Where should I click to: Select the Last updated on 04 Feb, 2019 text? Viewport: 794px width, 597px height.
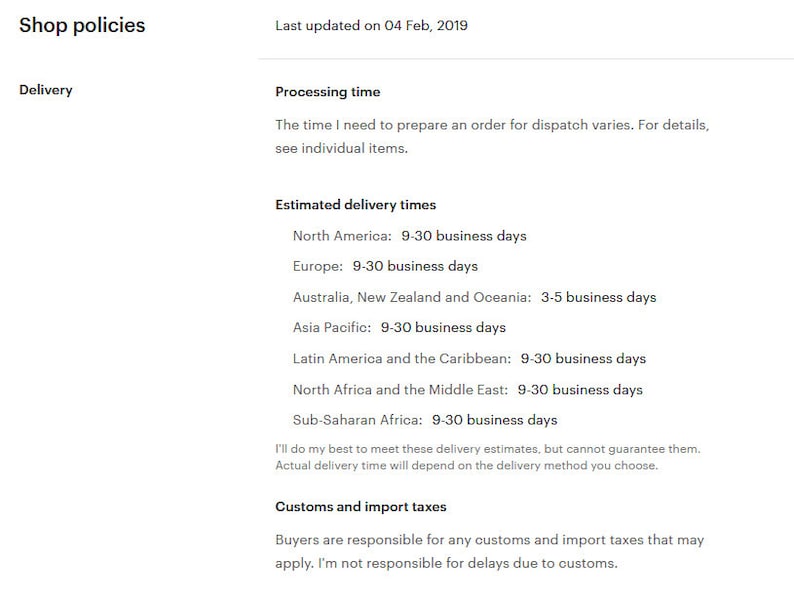[x=371, y=26]
